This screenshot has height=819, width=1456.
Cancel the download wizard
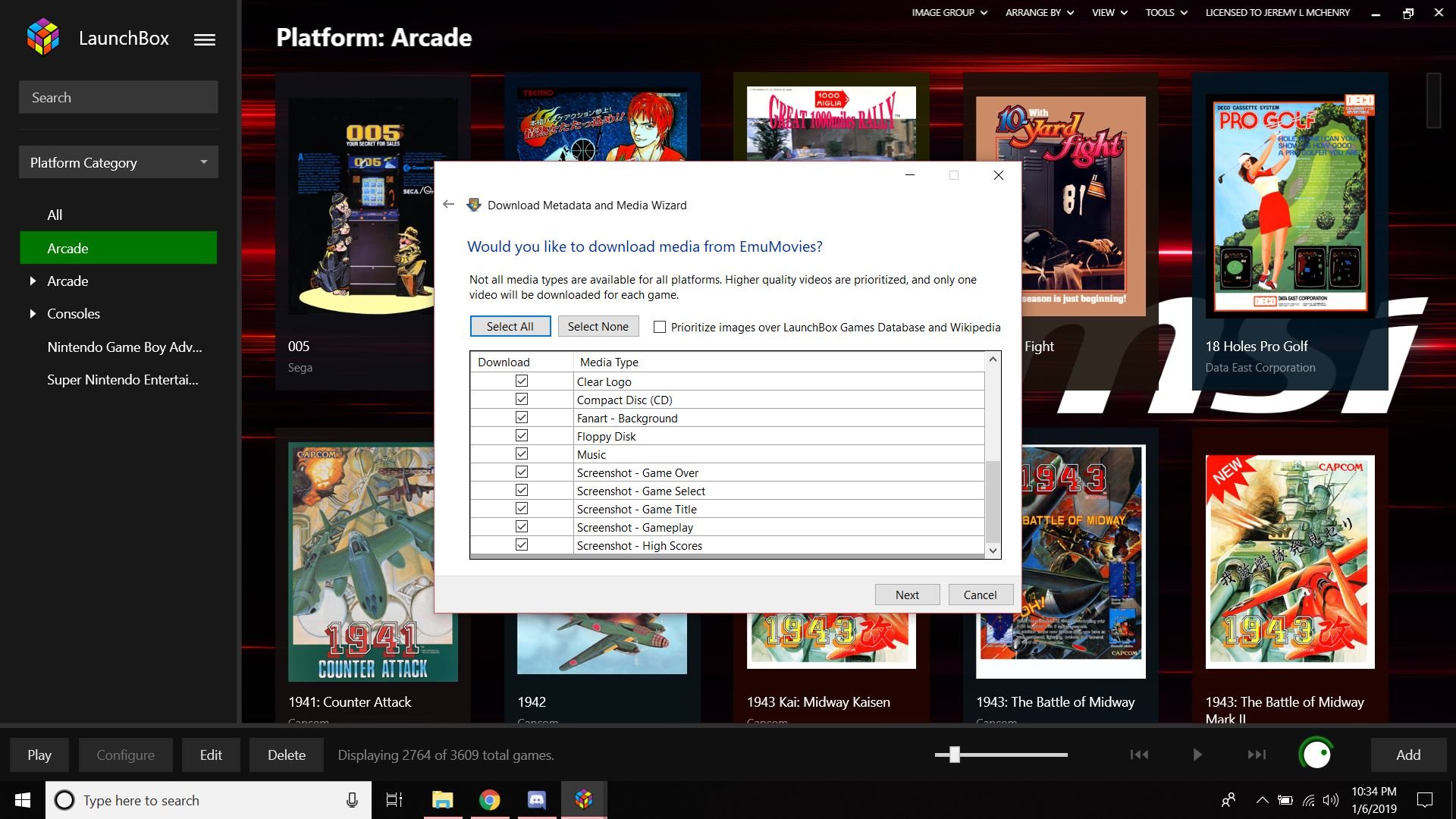980,595
